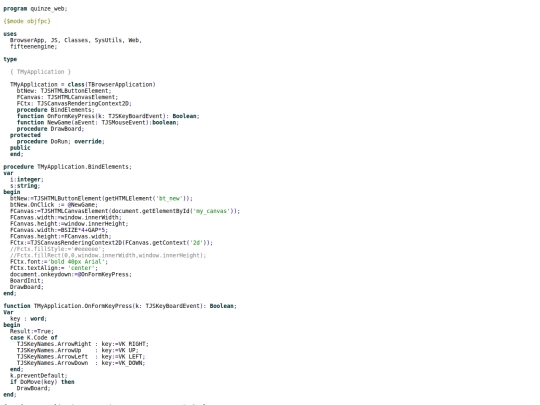
Task: Click the 'TJSKeyNames.ArrowRight : key:=VK_RIGHT;' line
Action: point(83,344)
